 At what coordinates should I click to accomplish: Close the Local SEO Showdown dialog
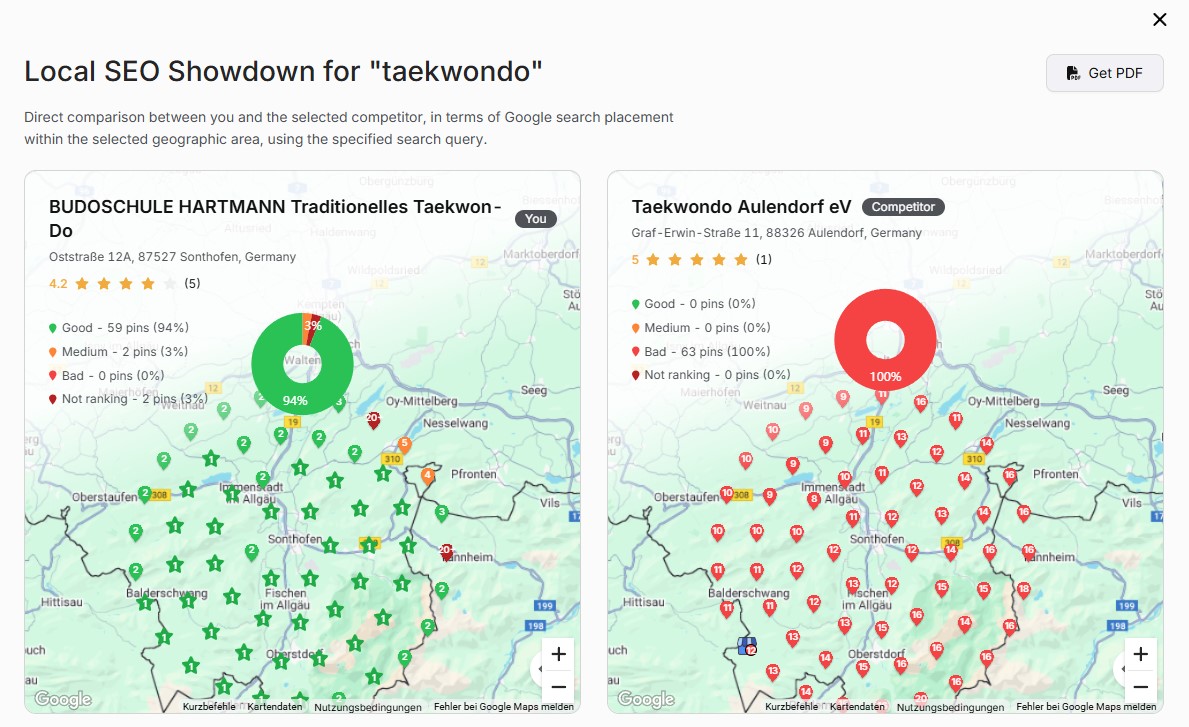click(x=1159, y=20)
